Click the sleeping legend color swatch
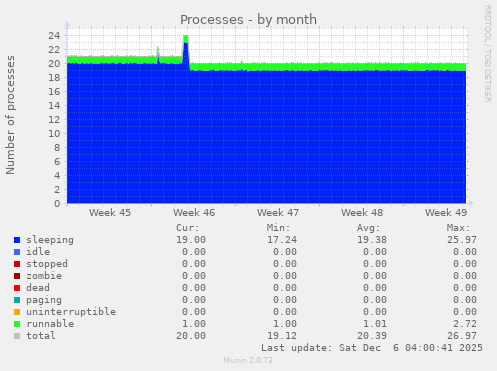This screenshot has width=497, height=371. coord(17,240)
